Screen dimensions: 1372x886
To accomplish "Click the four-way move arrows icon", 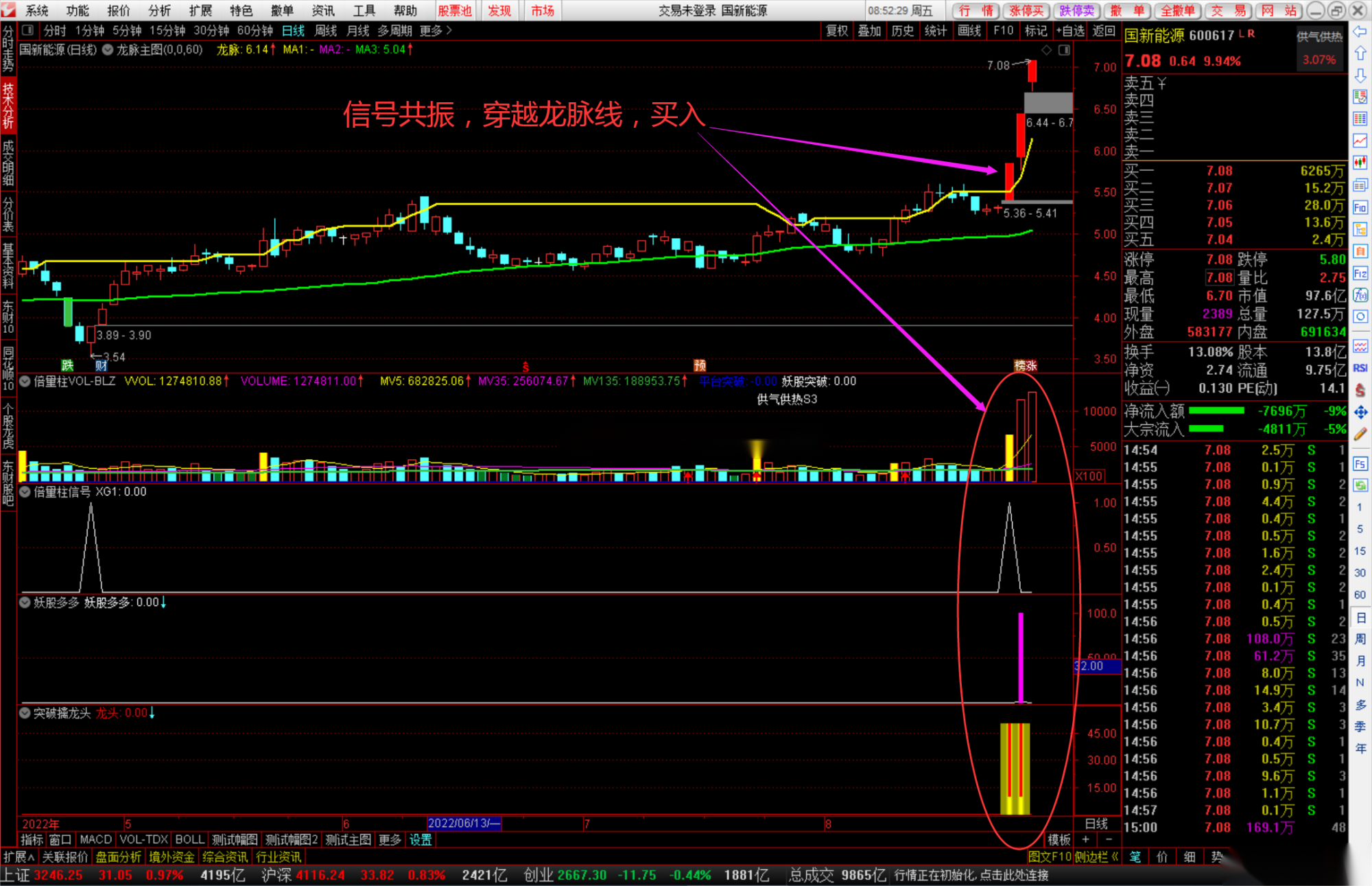I will point(1360,412).
